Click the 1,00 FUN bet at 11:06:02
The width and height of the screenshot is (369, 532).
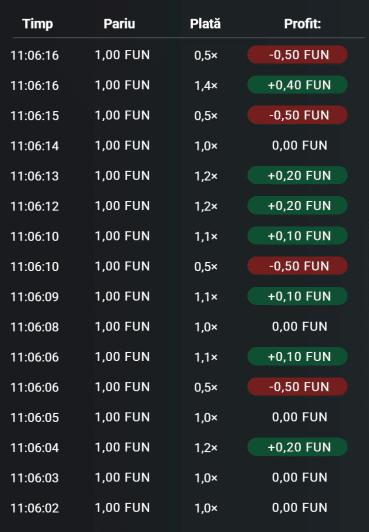click(x=122, y=508)
